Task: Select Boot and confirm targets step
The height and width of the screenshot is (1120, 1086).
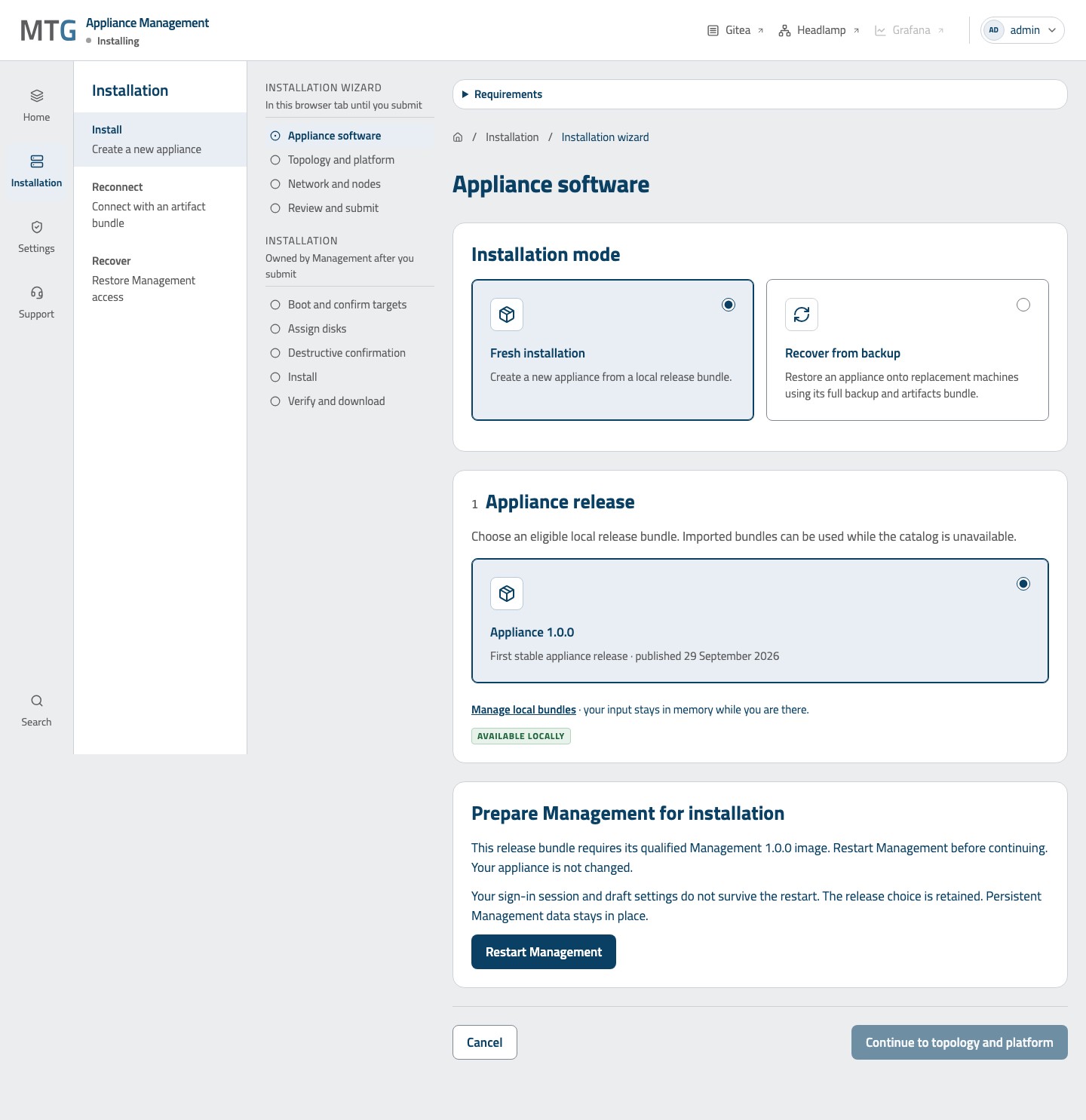Action: coord(350,305)
